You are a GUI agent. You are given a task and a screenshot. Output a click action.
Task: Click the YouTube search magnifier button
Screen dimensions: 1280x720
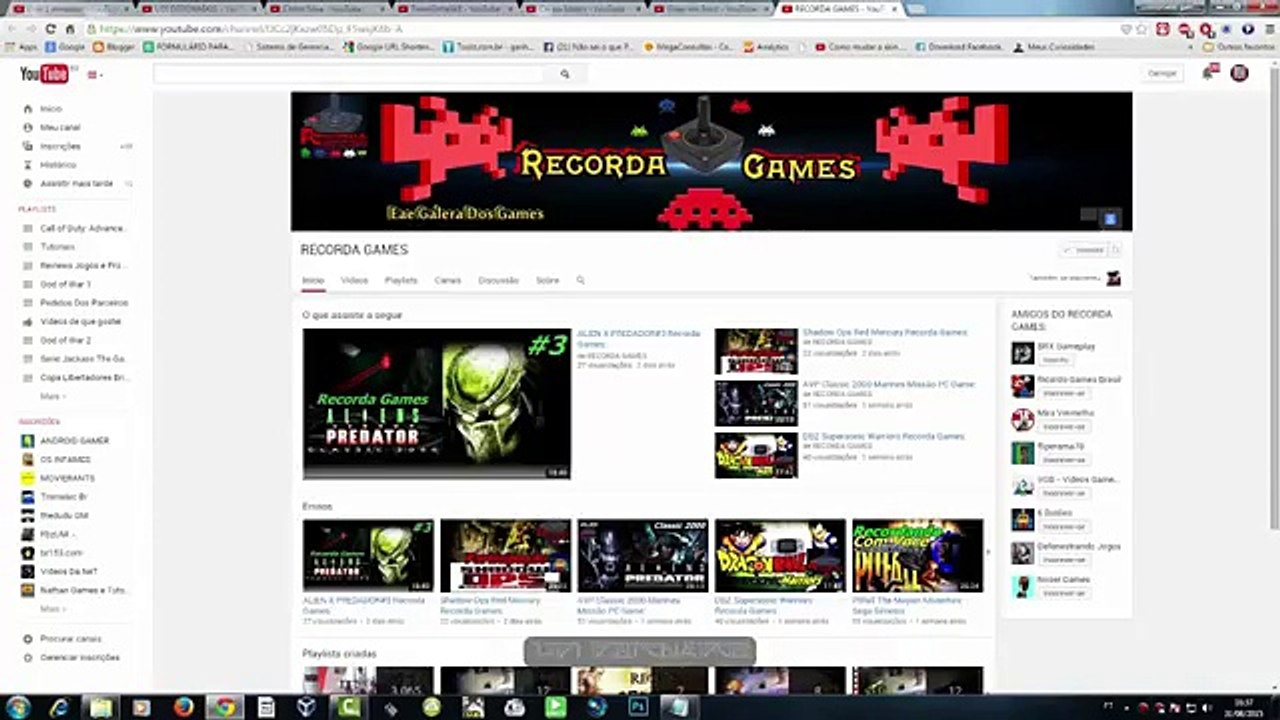tap(565, 74)
